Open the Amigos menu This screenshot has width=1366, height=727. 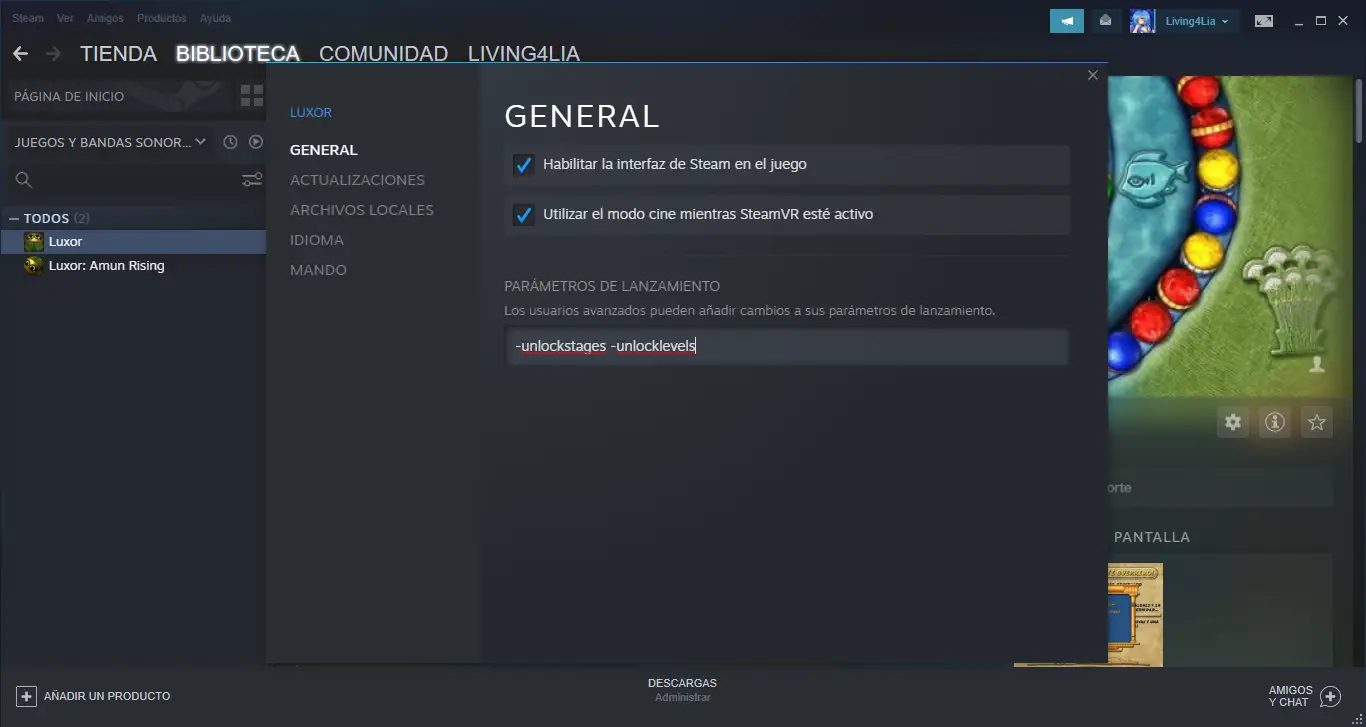[x=106, y=18]
